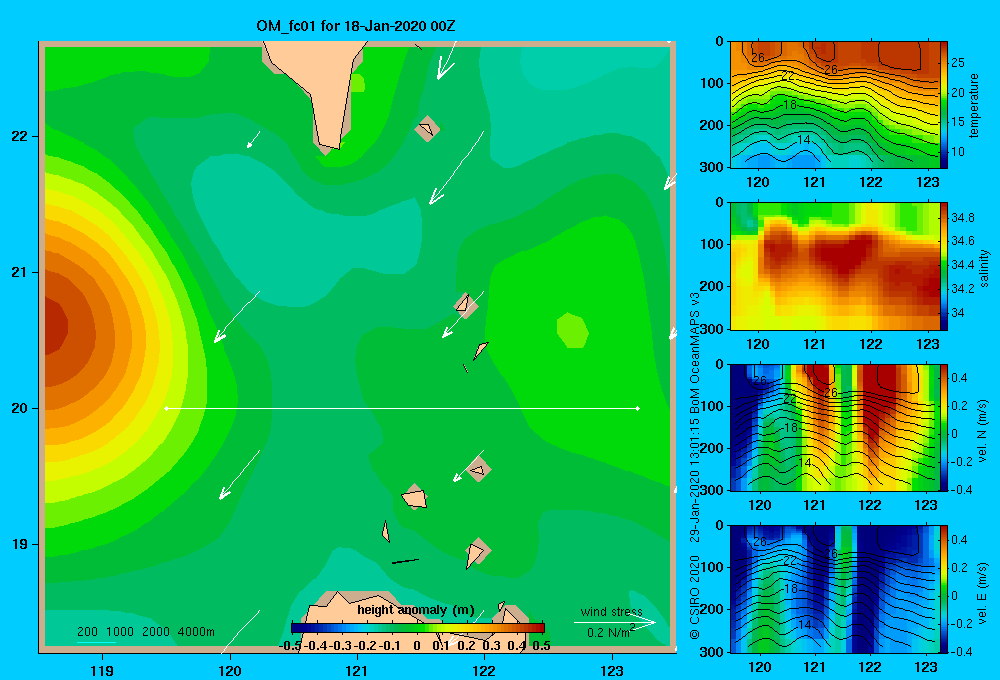Click the 'temperature' axis label

point(974,105)
